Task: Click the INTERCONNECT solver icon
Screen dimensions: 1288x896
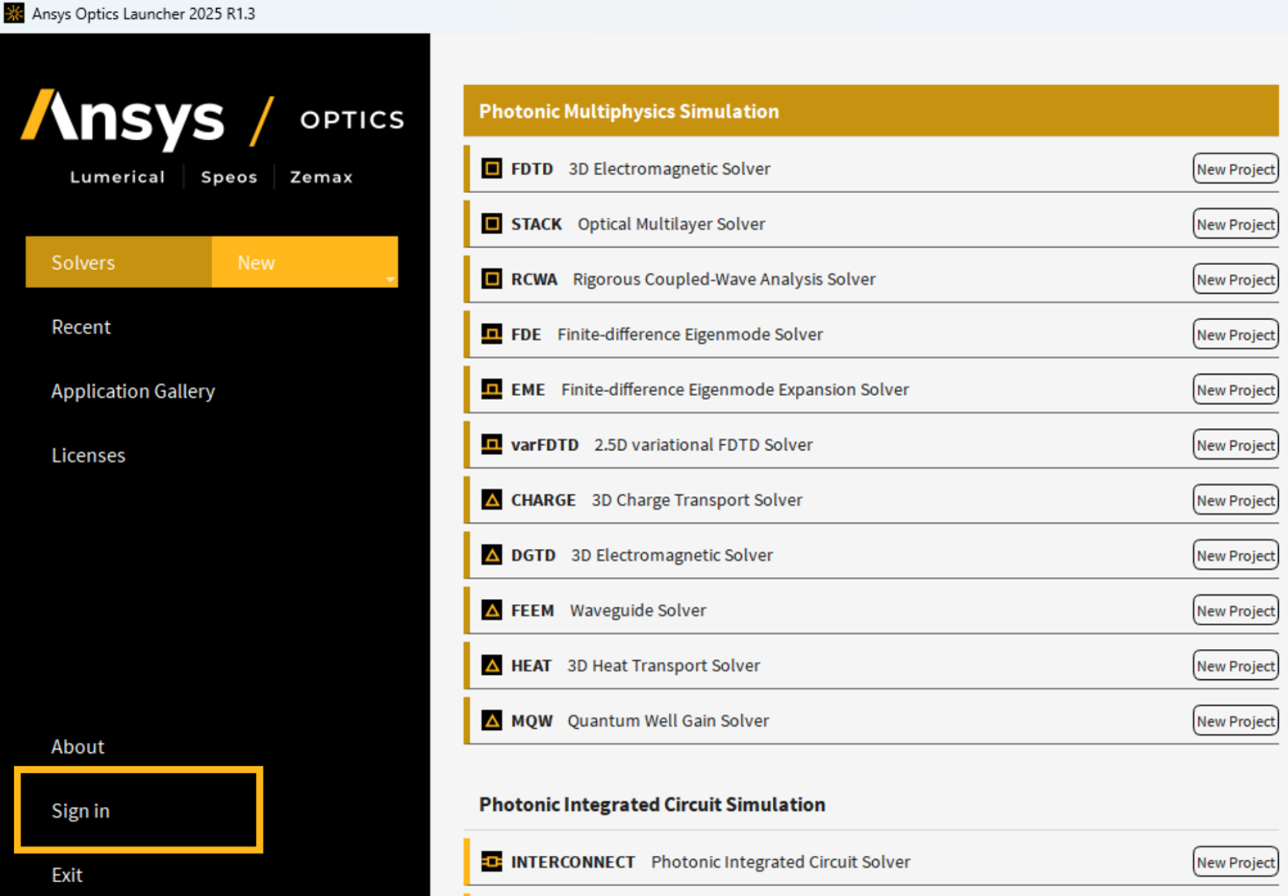Action: 491,861
